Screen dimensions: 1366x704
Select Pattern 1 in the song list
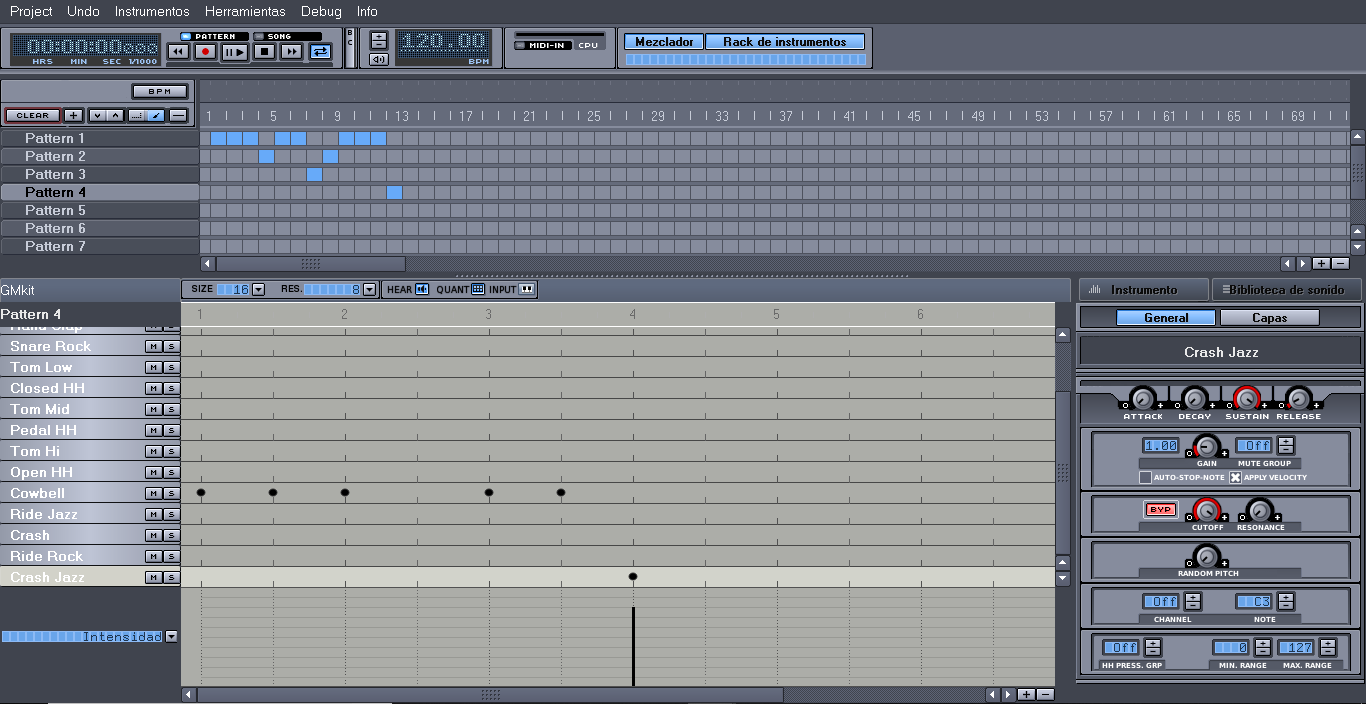[x=99, y=138]
